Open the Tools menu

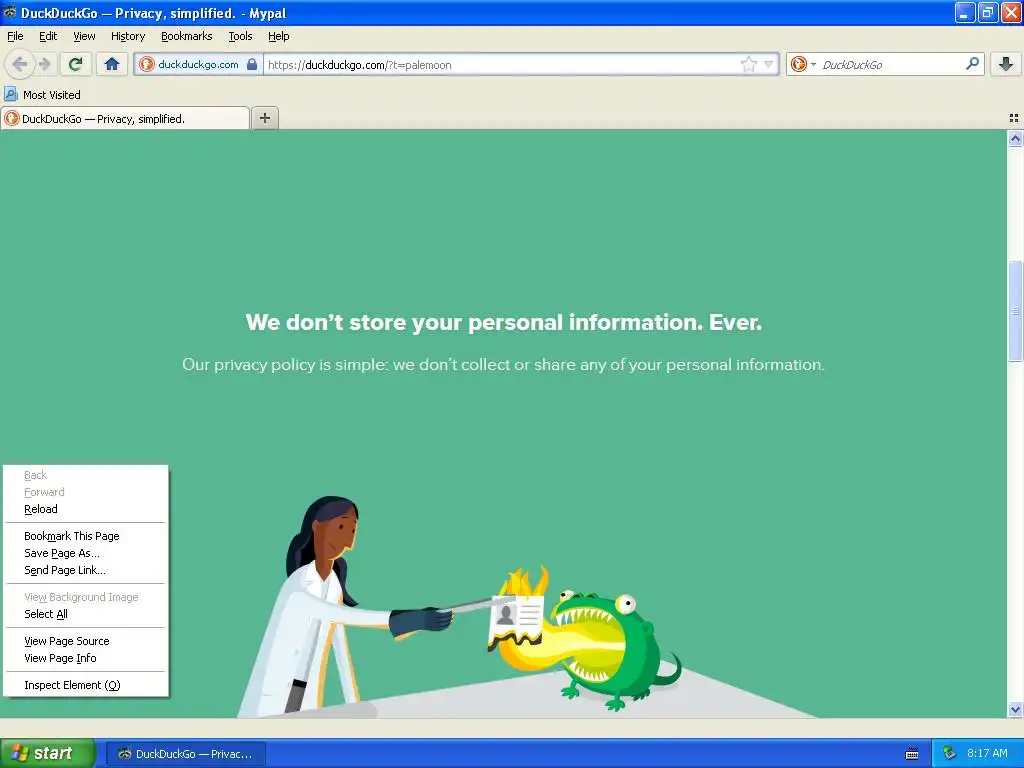point(240,36)
